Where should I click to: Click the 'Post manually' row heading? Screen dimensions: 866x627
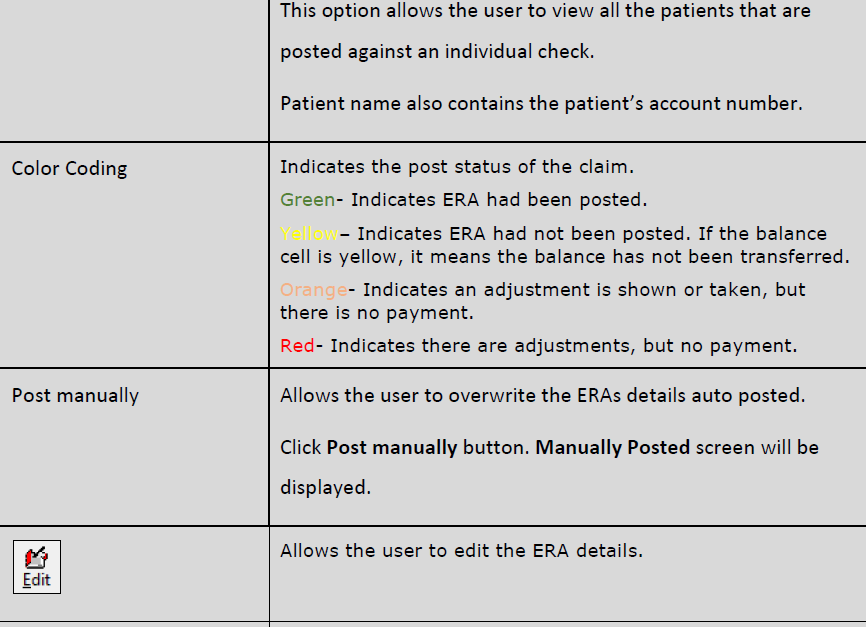[75, 396]
